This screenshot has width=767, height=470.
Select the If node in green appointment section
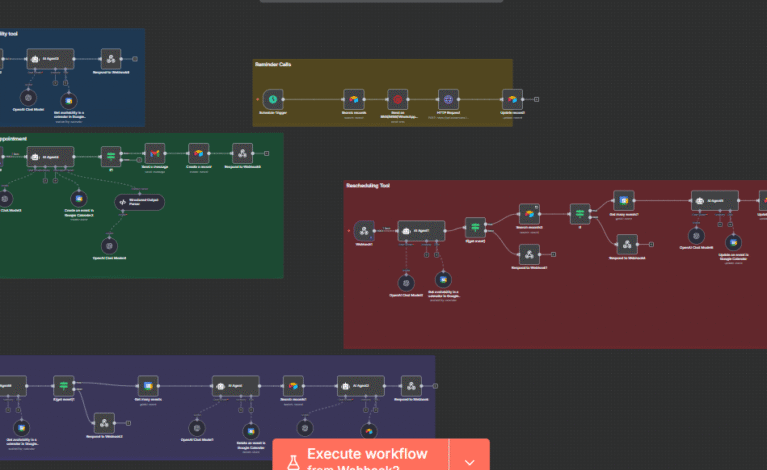[x=109, y=154]
